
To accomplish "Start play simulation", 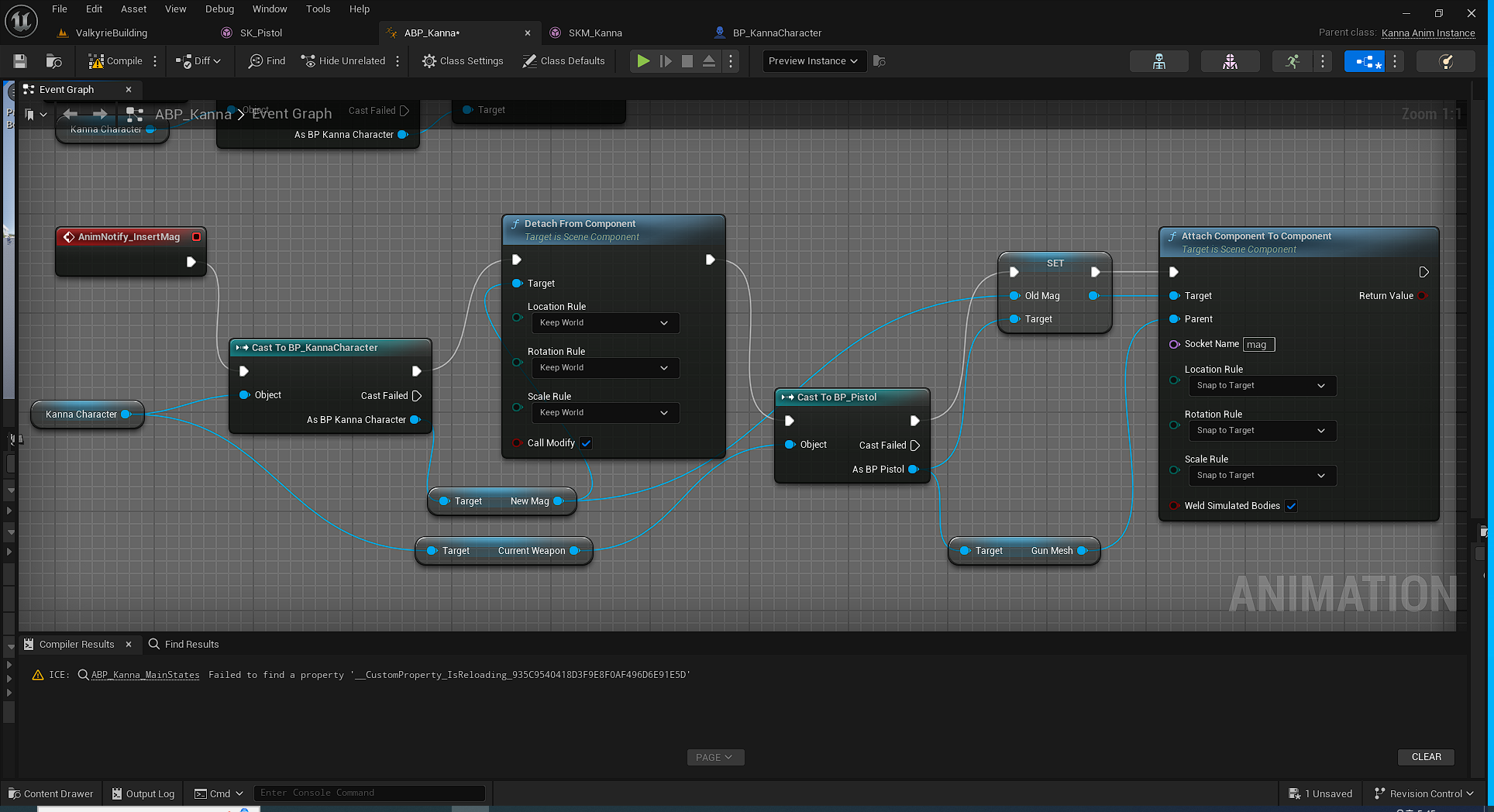I will pyautogui.click(x=643, y=61).
